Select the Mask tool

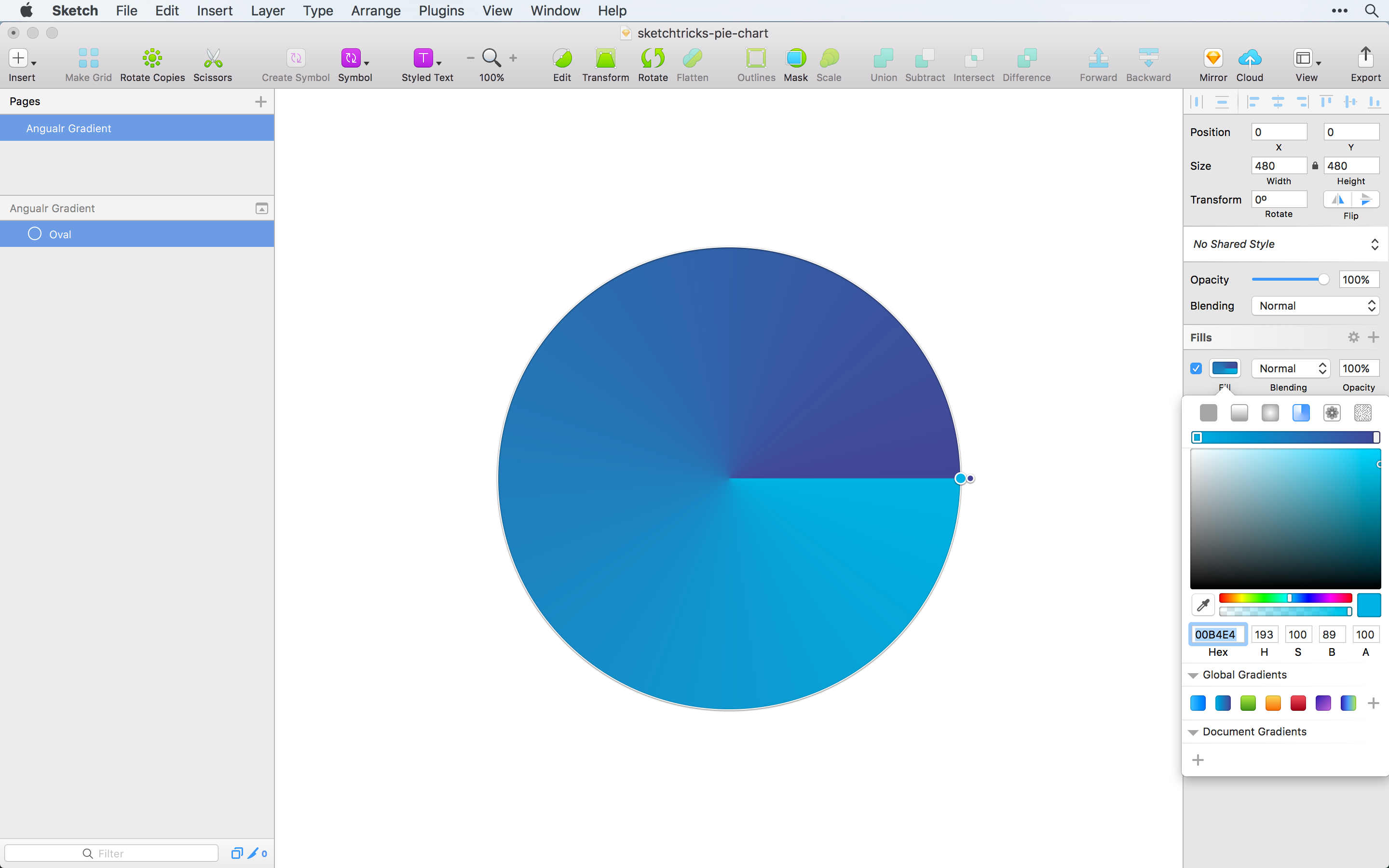click(796, 63)
